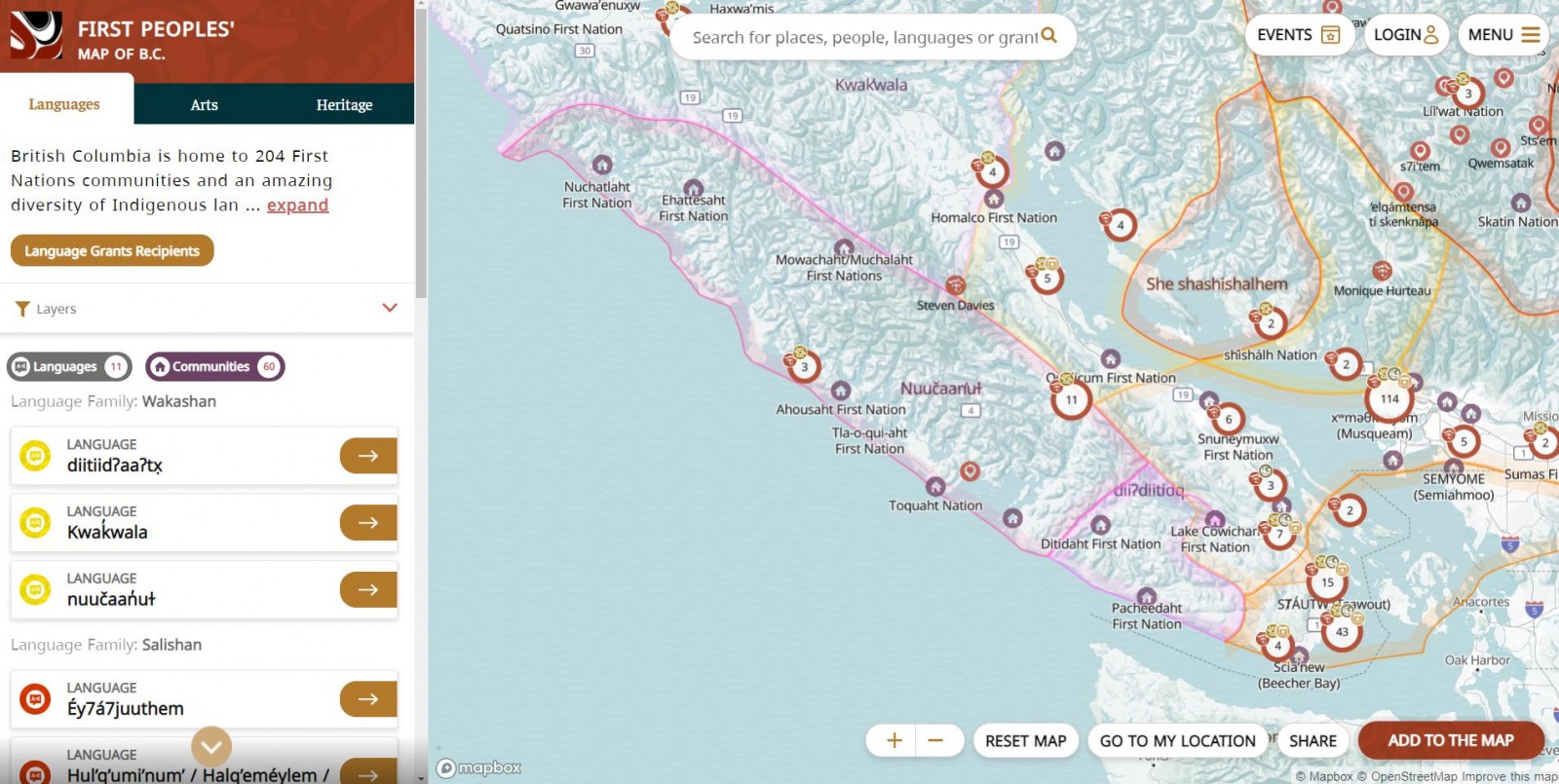This screenshot has width=1559, height=784.
Task: Click the 114 cluster marker near Musqueam
Action: tap(1389, 398)
